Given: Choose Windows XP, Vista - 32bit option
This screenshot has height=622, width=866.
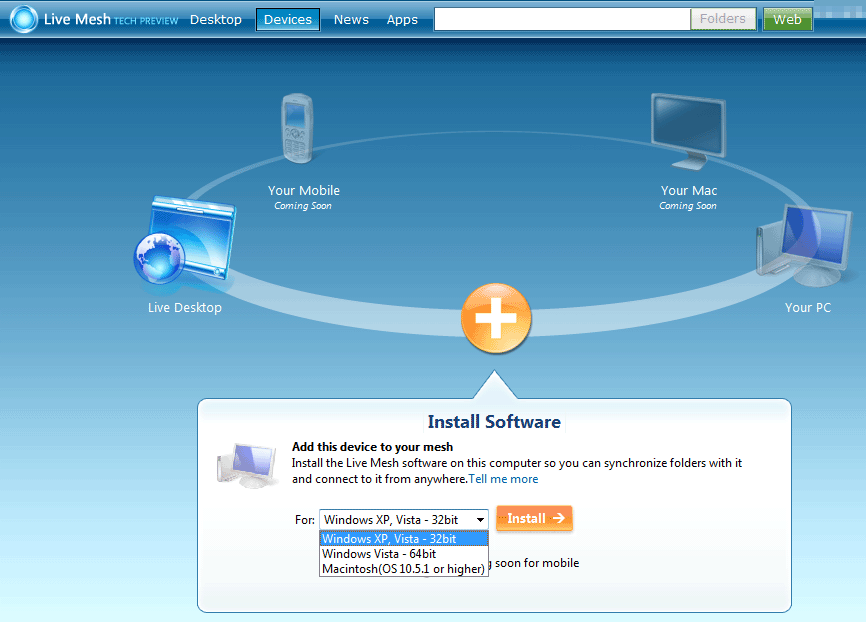Looking at the screenshot, I should [404, 539].
